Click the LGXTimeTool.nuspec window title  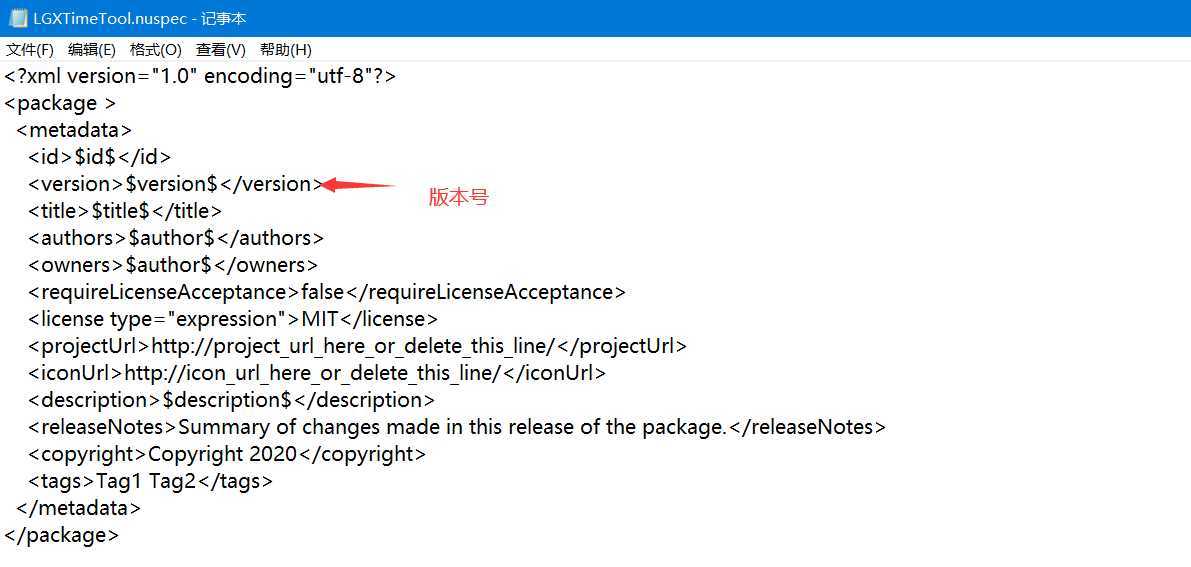click(140, 18)
